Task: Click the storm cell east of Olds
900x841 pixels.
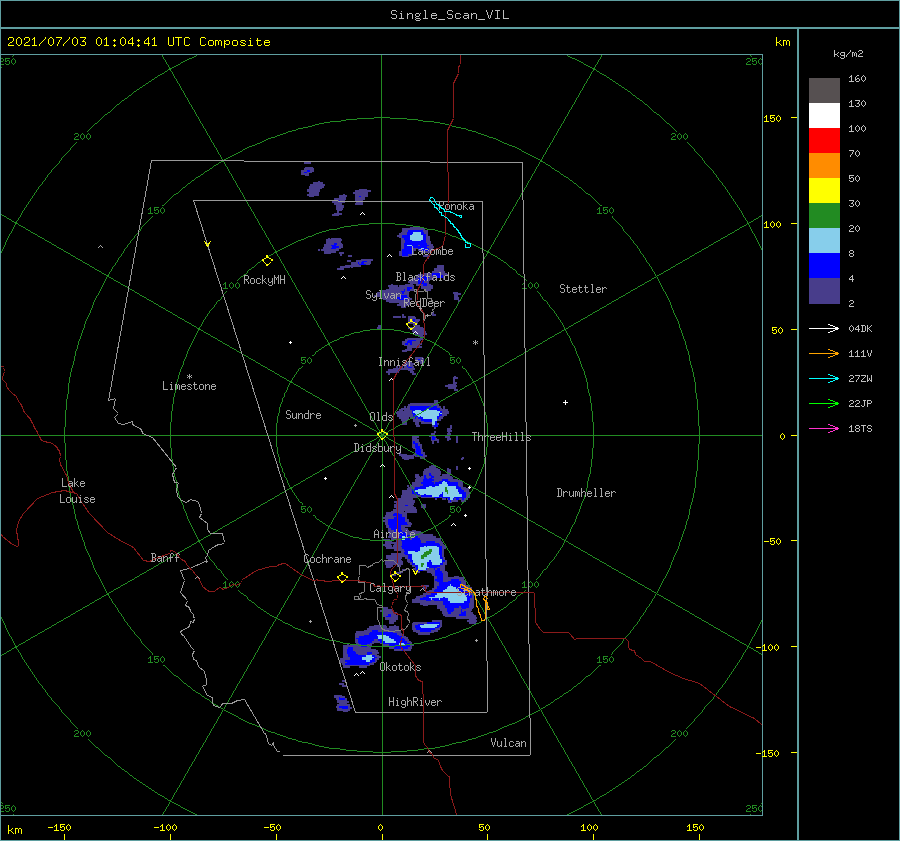Action: tap(425, 414)
